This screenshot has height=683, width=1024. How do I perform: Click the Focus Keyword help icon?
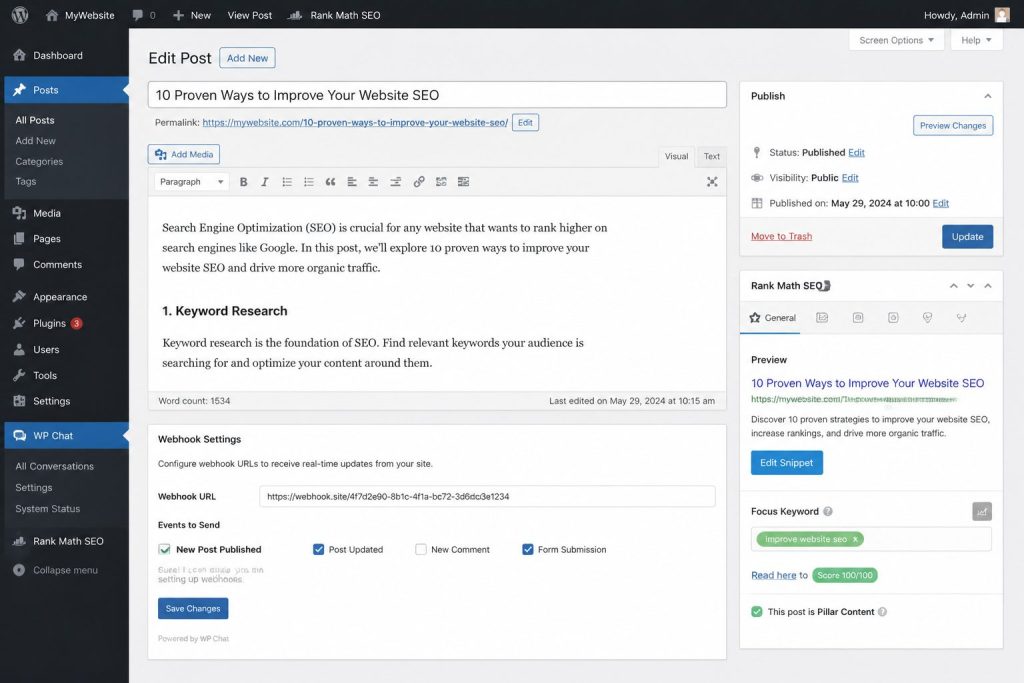click(x=828, y=511)
